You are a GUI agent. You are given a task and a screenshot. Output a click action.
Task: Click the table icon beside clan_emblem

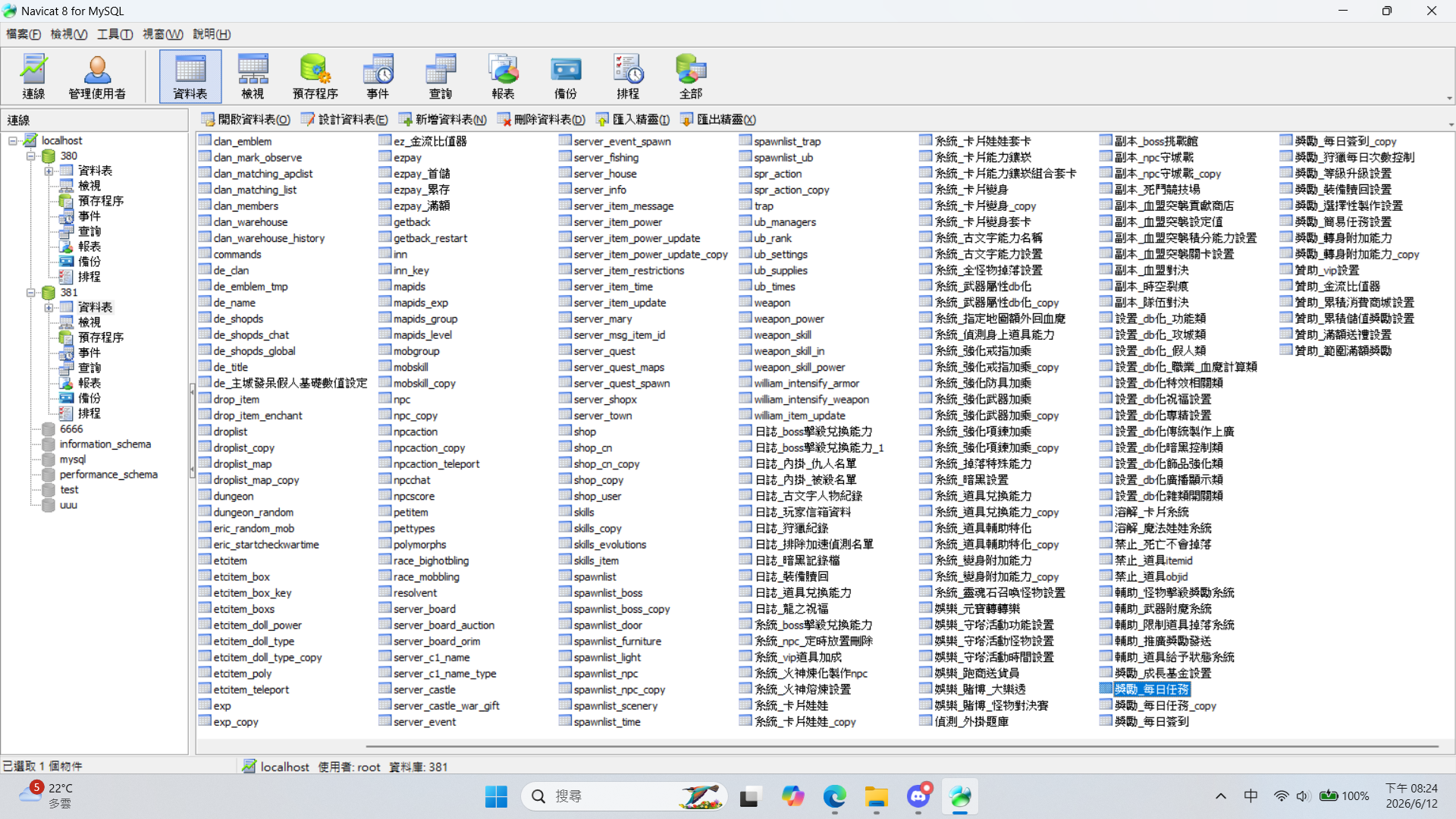pos(205,140)
